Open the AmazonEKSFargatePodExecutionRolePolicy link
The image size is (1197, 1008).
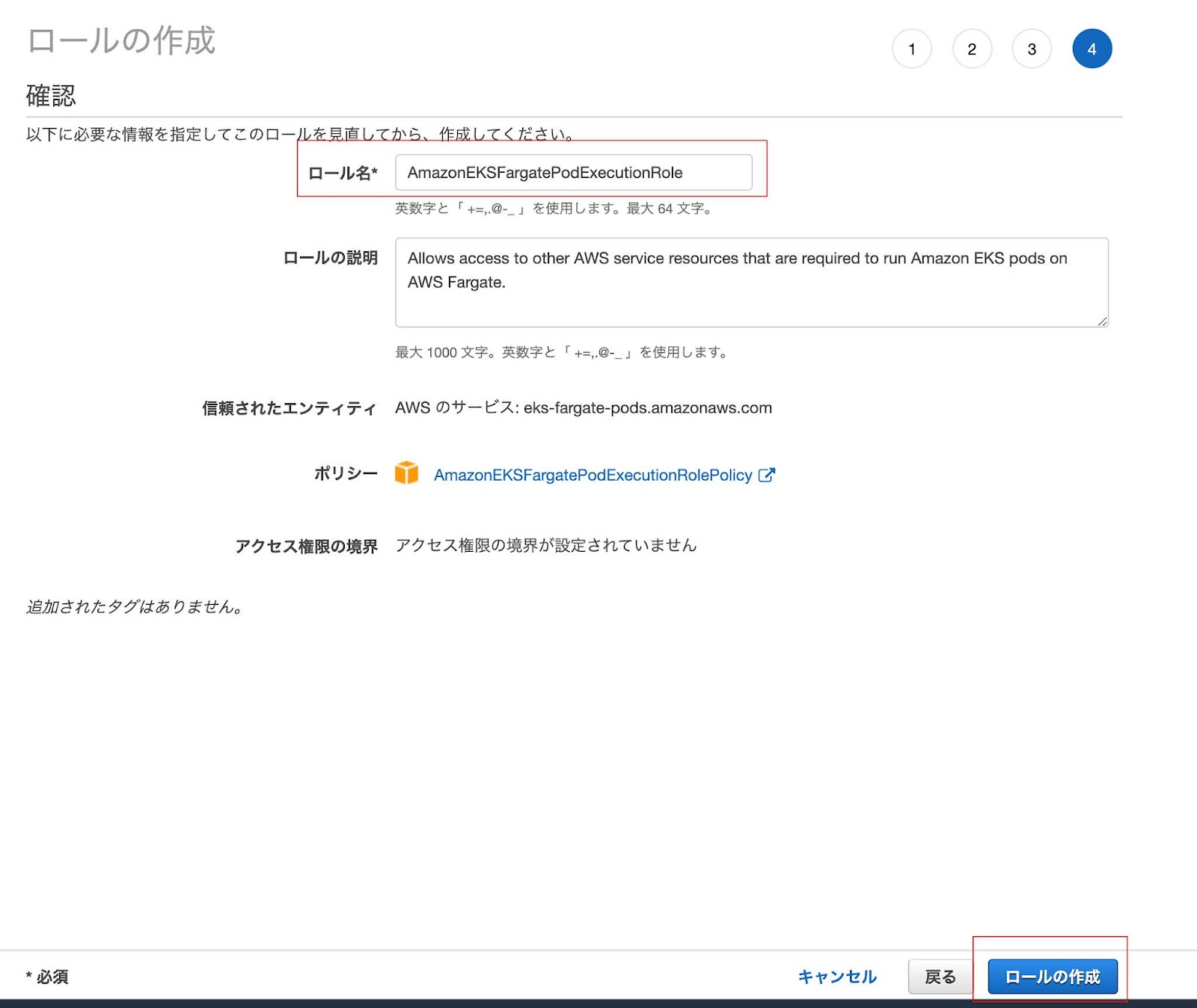click(x=593, y=475)
